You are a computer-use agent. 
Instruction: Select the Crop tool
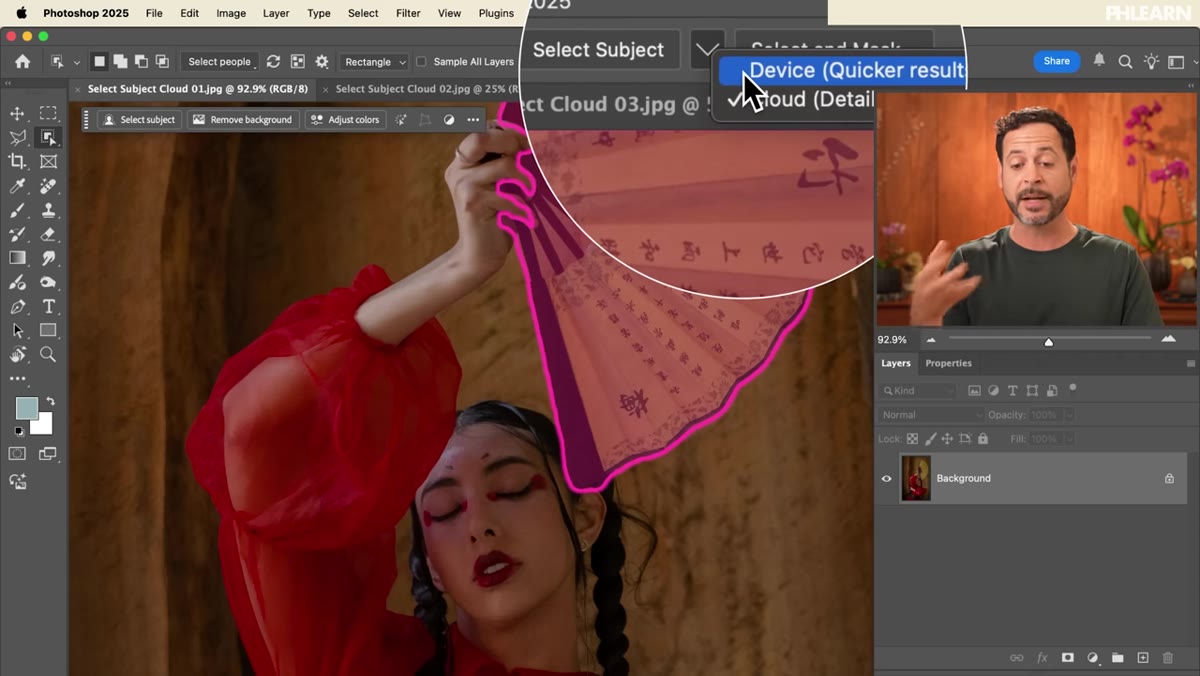pos(17,161)
